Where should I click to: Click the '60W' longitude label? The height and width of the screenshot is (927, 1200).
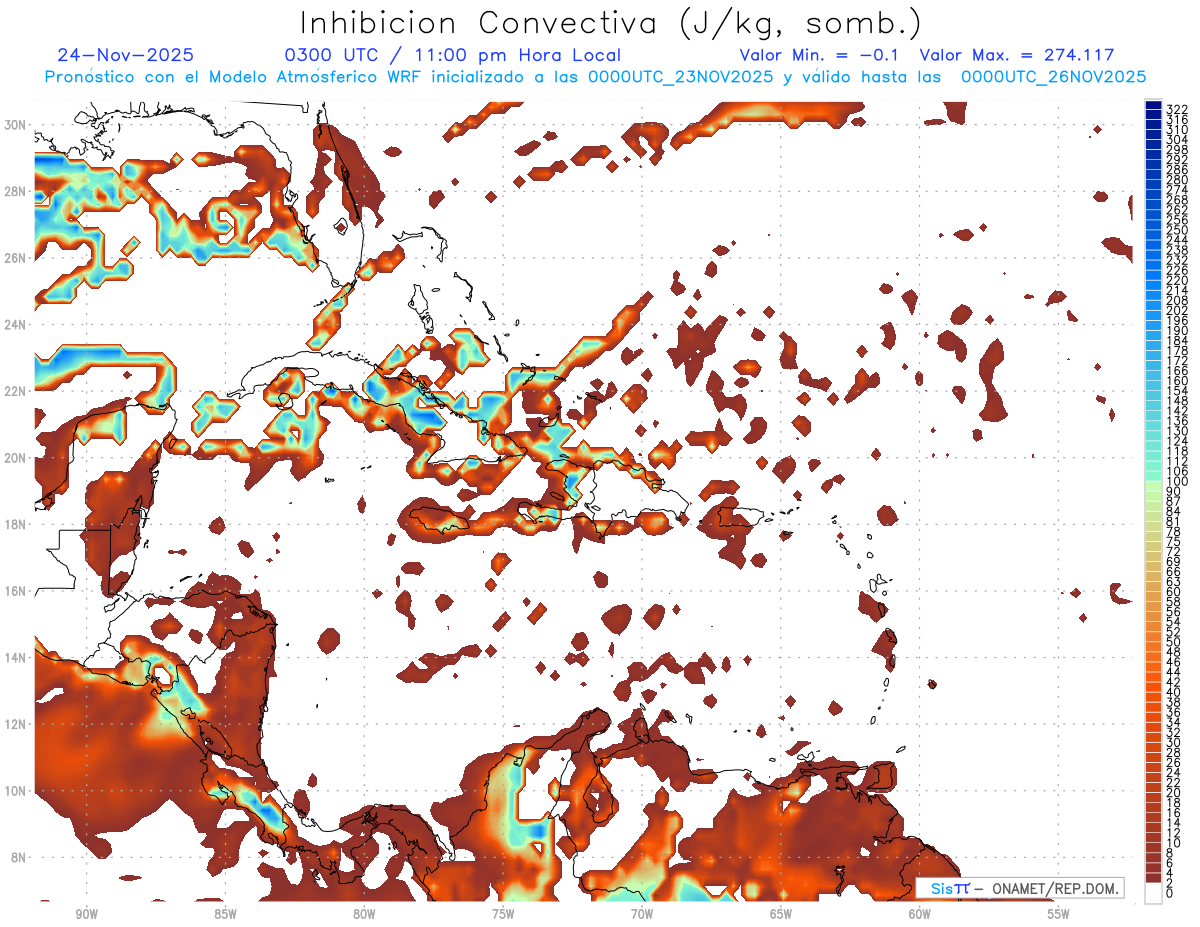[920, 914]
